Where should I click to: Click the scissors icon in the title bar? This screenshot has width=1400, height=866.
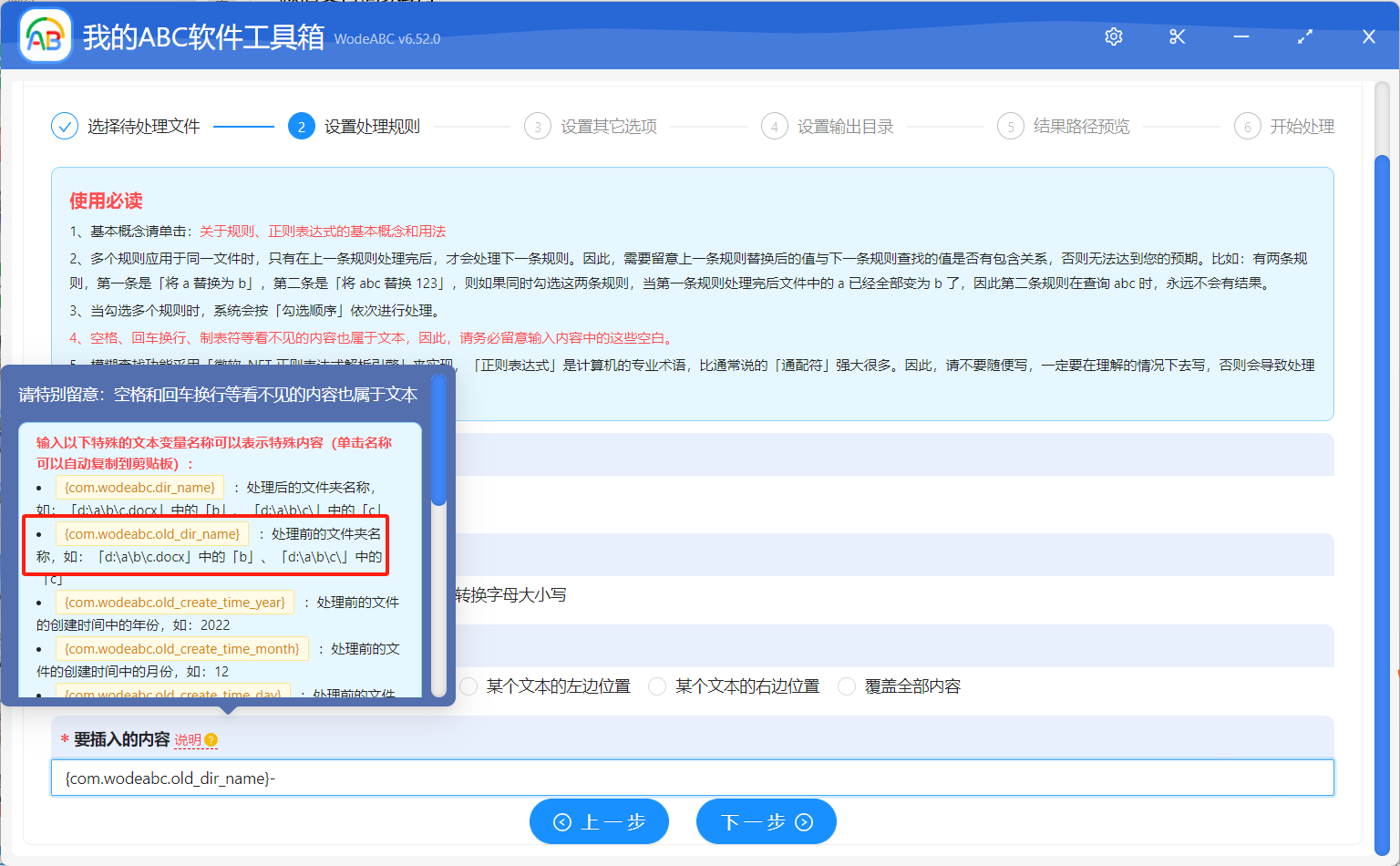pos(1177,36)
